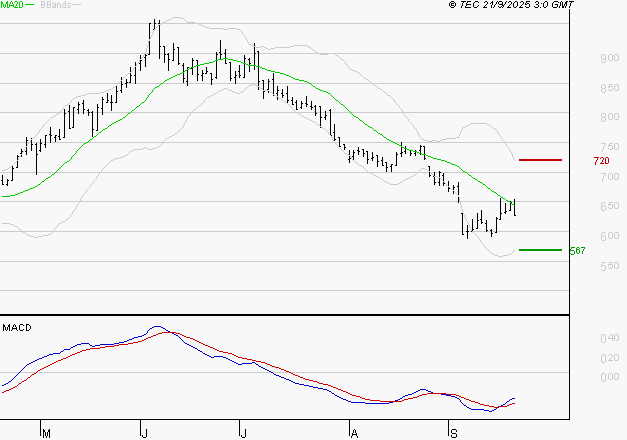Click the BBands legend label
The width and height of the screenshot is (627, 440).
56,5
